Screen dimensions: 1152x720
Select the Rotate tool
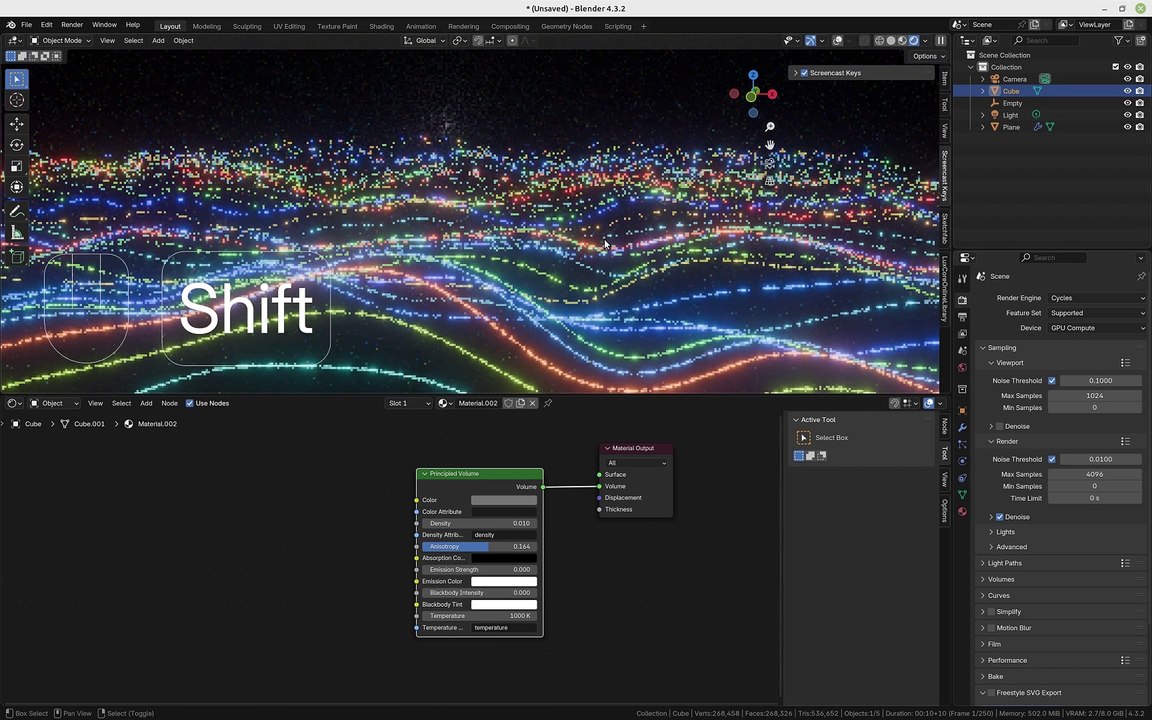point(17,145)
